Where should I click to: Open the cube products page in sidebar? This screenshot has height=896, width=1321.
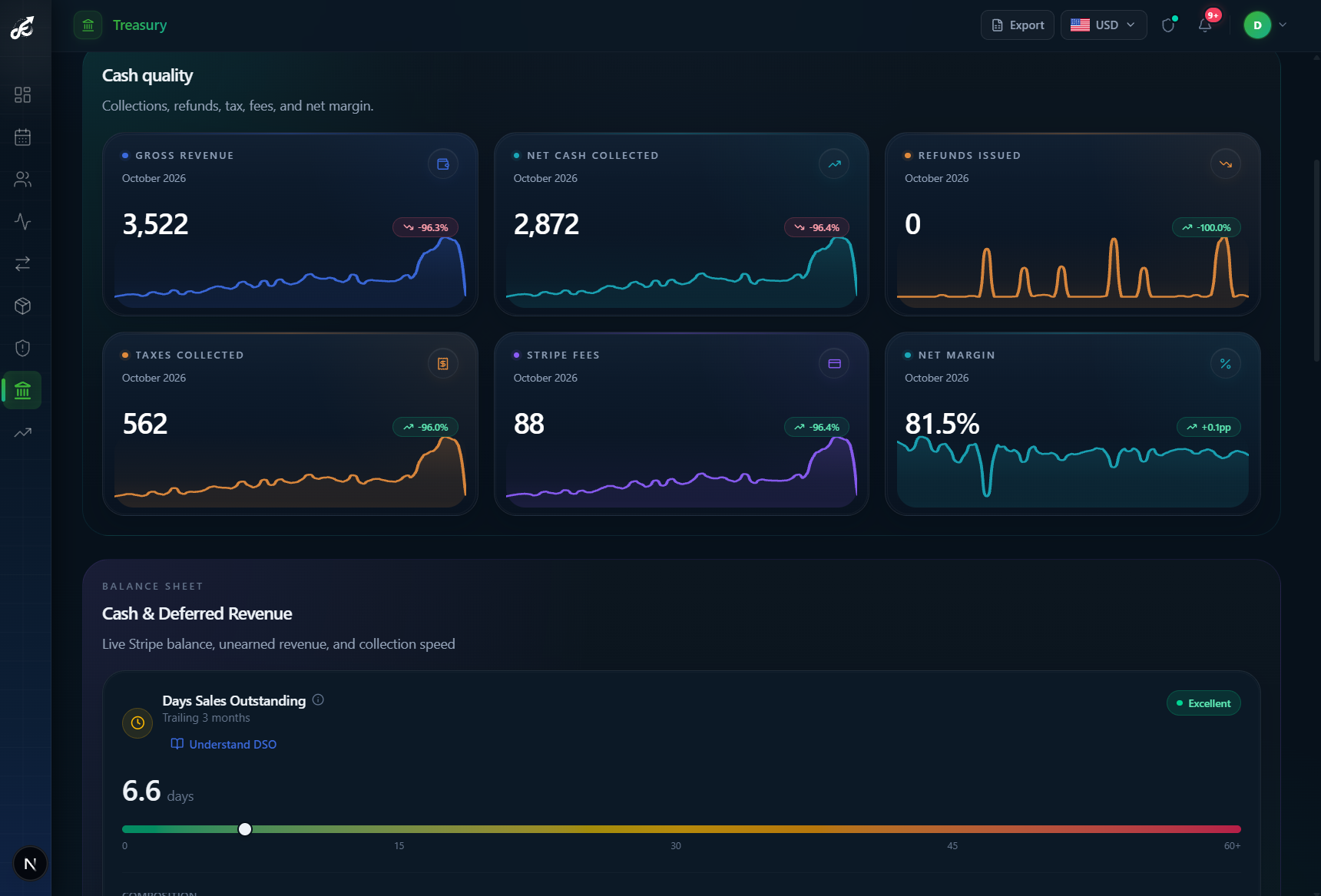(23, 306)
